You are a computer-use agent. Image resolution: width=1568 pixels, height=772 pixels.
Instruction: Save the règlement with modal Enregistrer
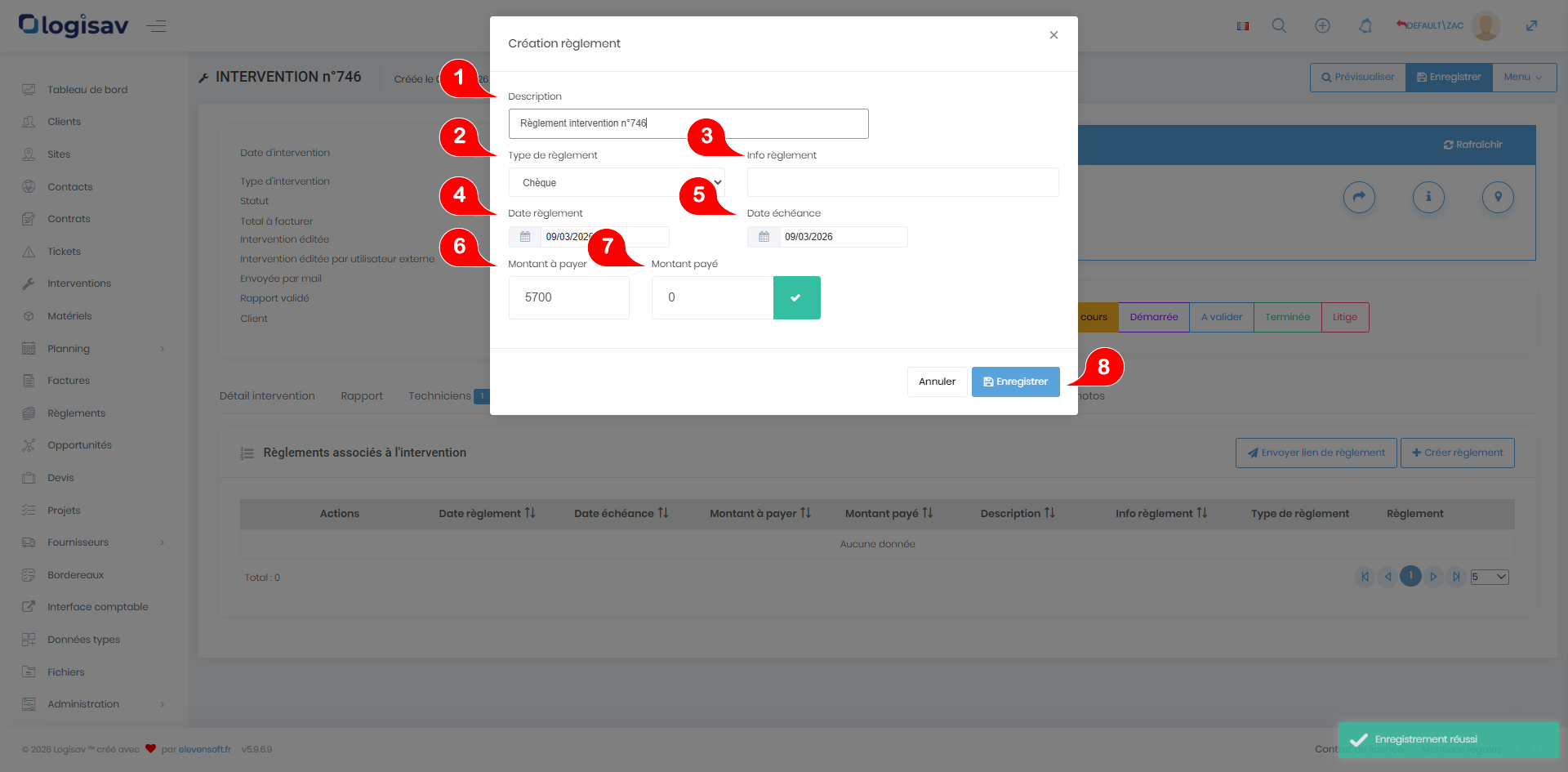pyautogui.click(x=1015, y=382)
